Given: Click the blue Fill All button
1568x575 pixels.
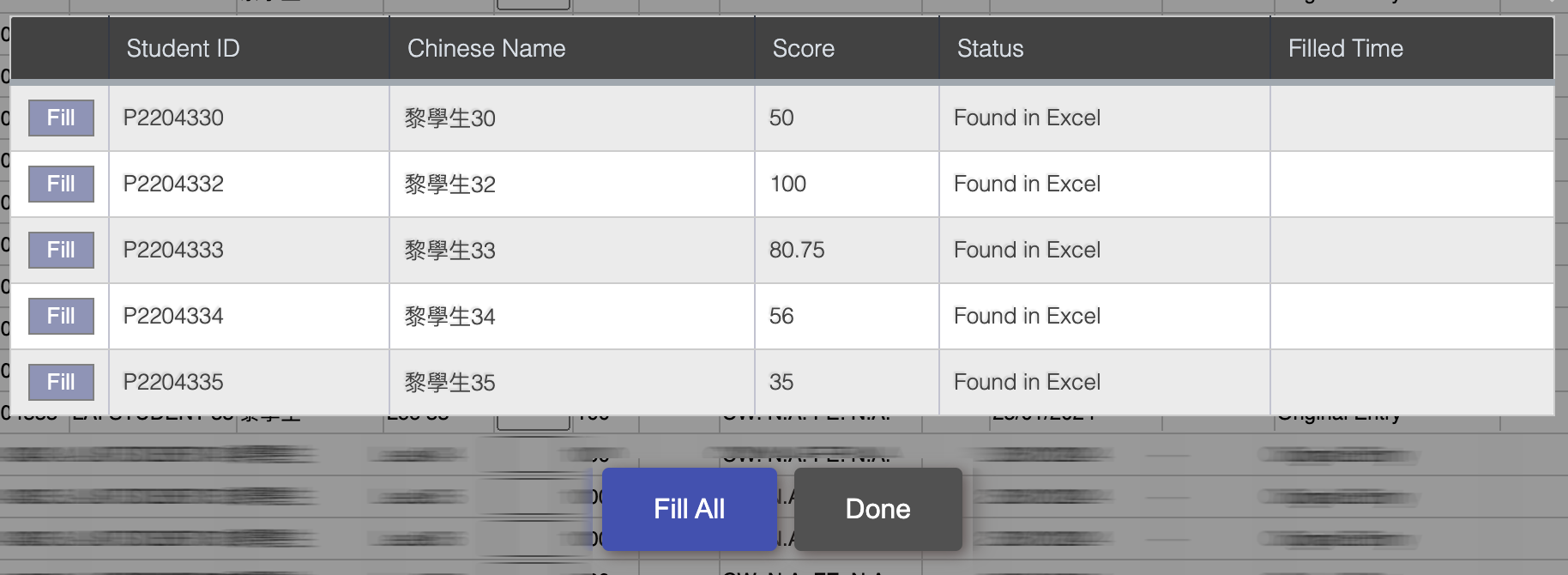Looking at the screenshot, I should point(690,509).
